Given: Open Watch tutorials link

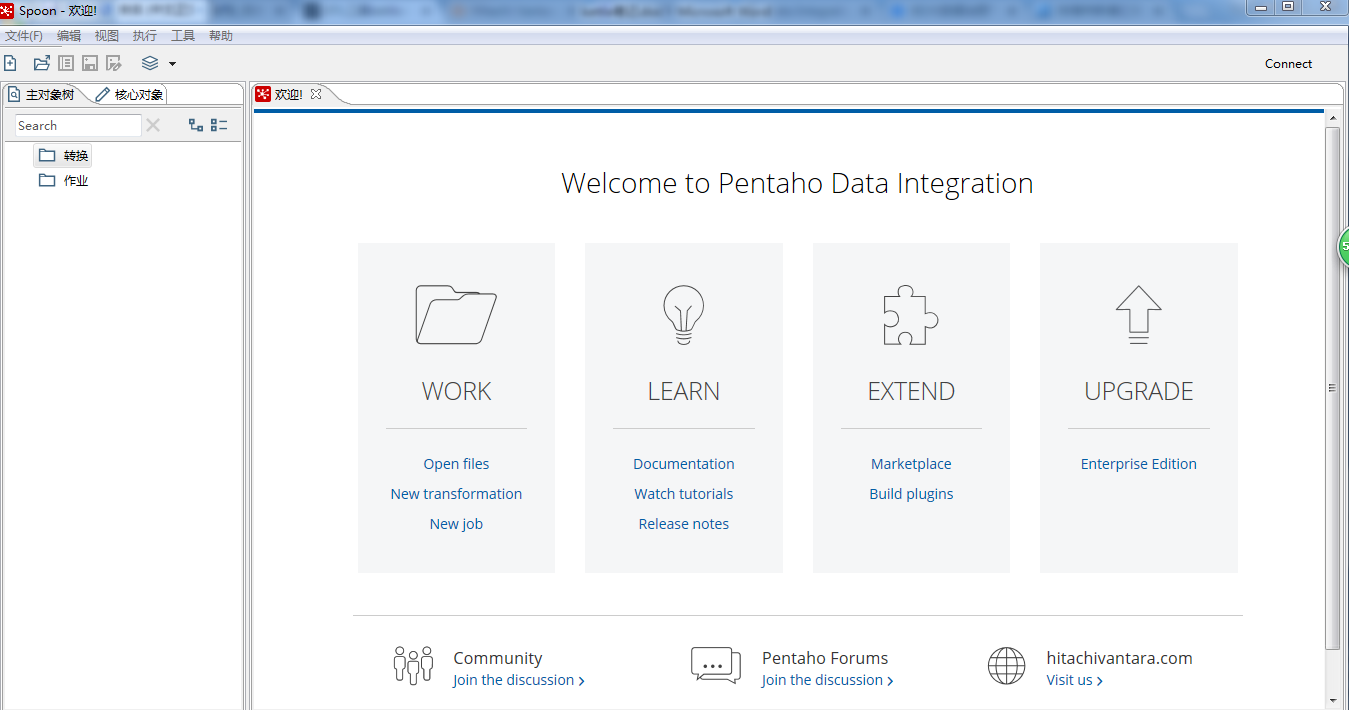Looking at the screenshot, I should click(684, 494).
